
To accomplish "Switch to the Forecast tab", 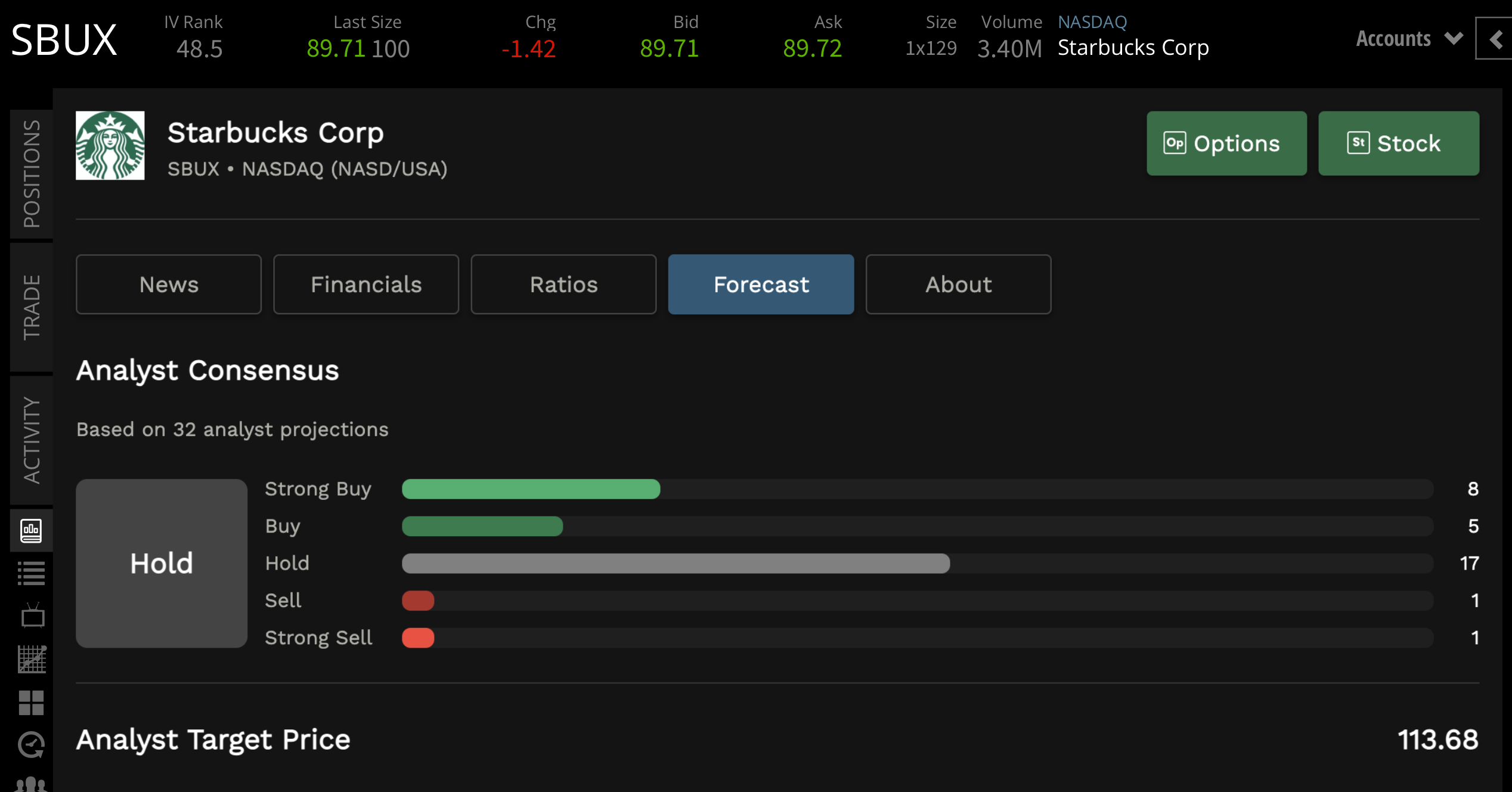I will tap(761, 284).
